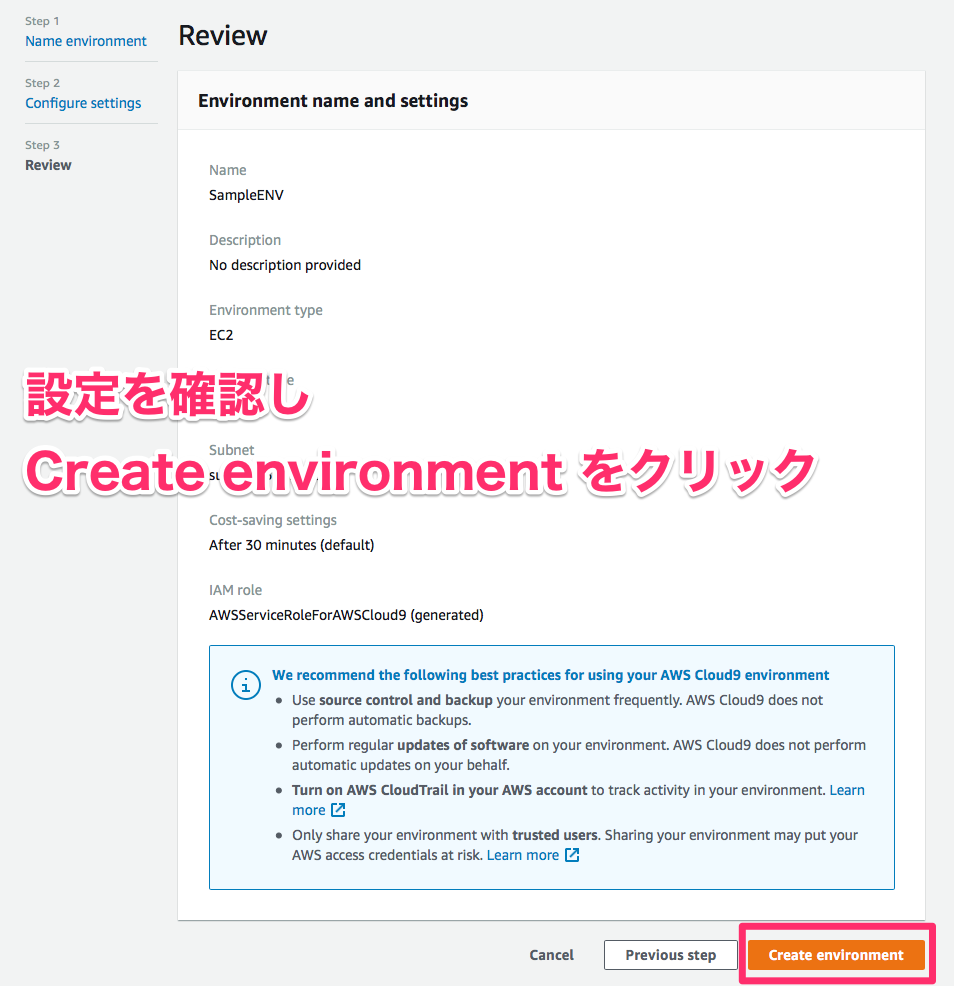Go back with Previous step button
The image size is (954, 986).
[x=670, y=955]
